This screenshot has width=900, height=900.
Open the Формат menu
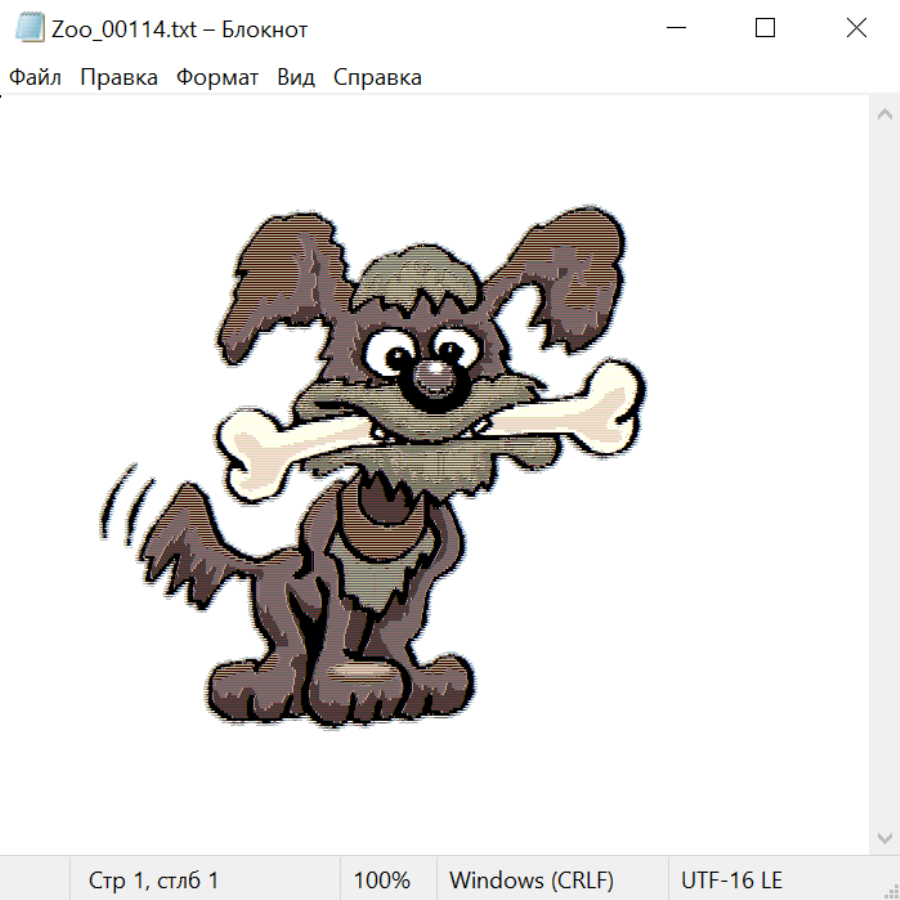point(217,78)
